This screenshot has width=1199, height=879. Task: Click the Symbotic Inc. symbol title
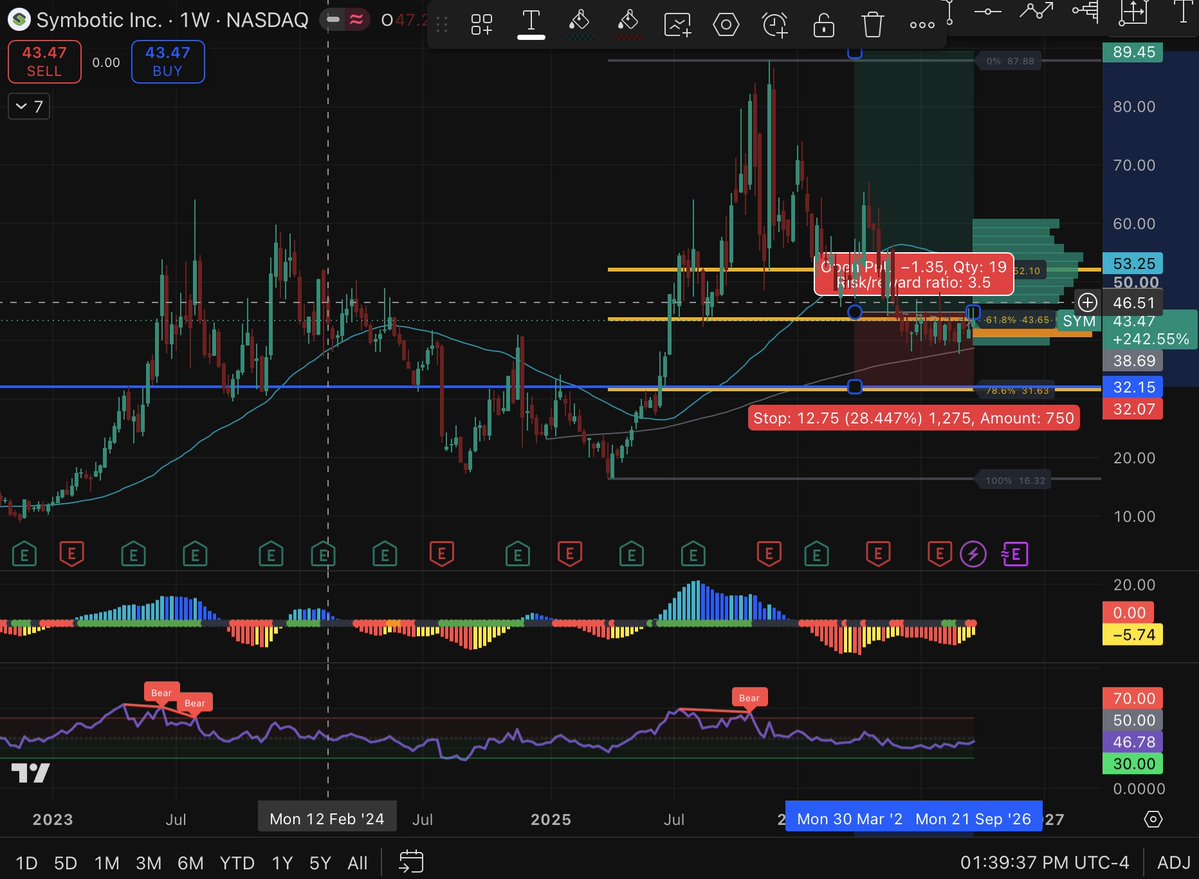point(99,20)
